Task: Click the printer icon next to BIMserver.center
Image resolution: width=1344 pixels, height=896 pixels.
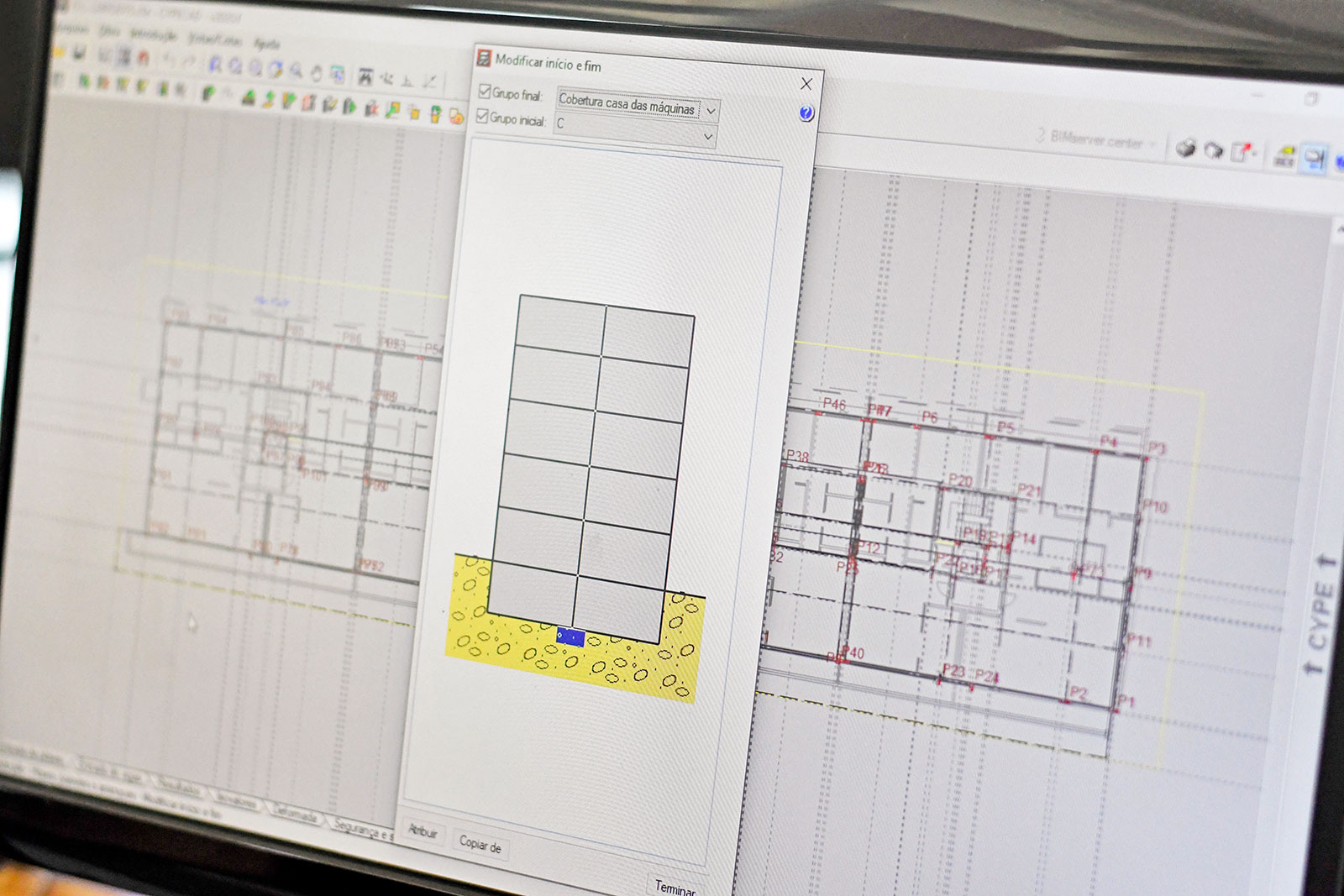Action: (x=1185, y=149)
